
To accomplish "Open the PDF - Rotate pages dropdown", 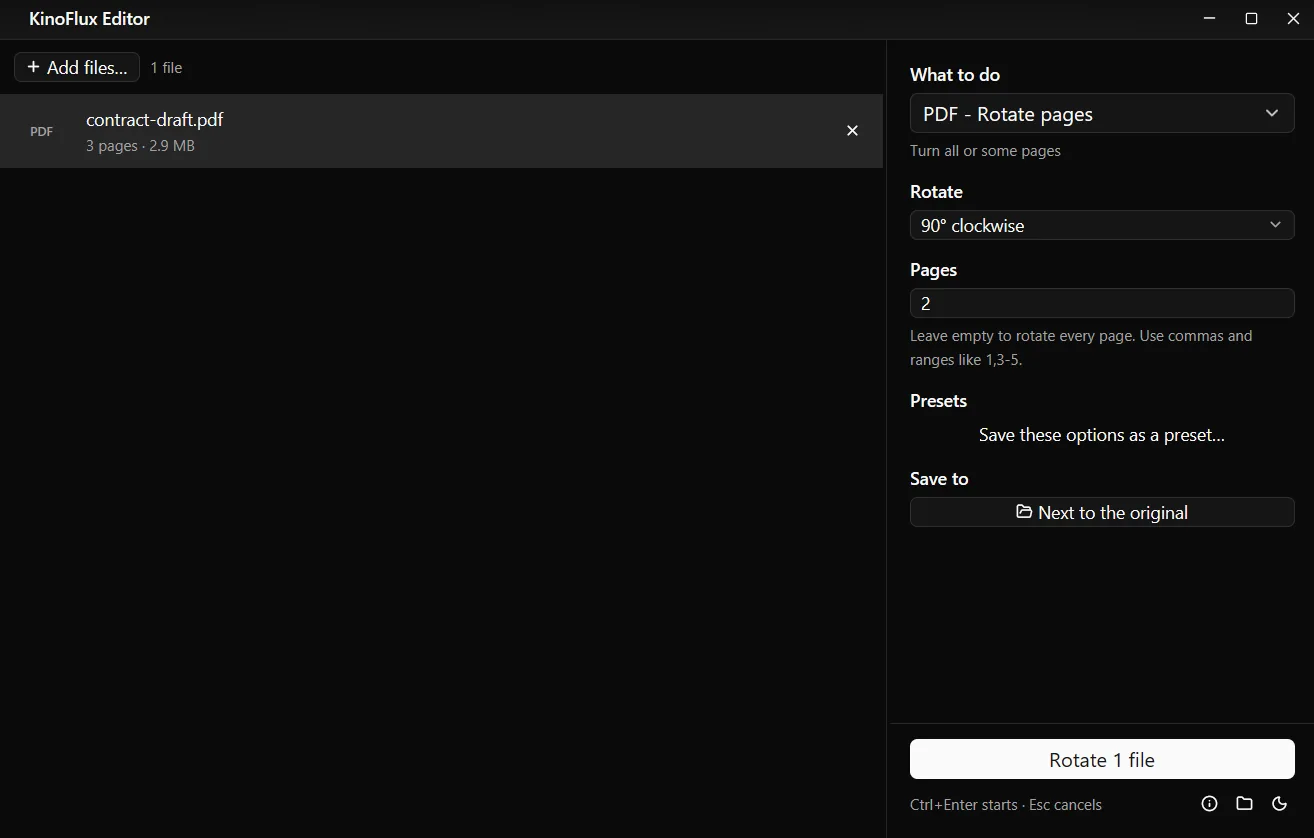I will pyautogui.click(x=1102, y=114).
